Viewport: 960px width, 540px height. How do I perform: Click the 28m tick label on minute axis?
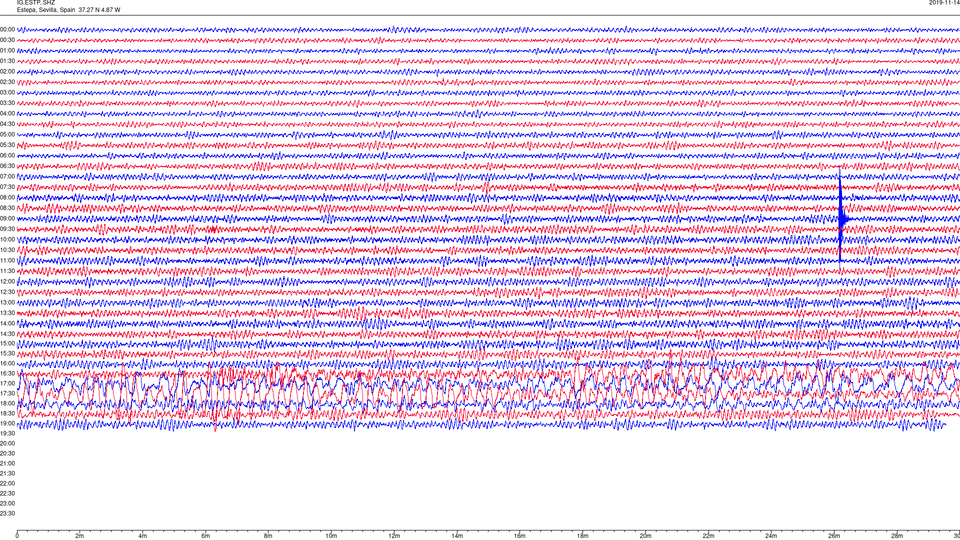(x=897, y=536)
